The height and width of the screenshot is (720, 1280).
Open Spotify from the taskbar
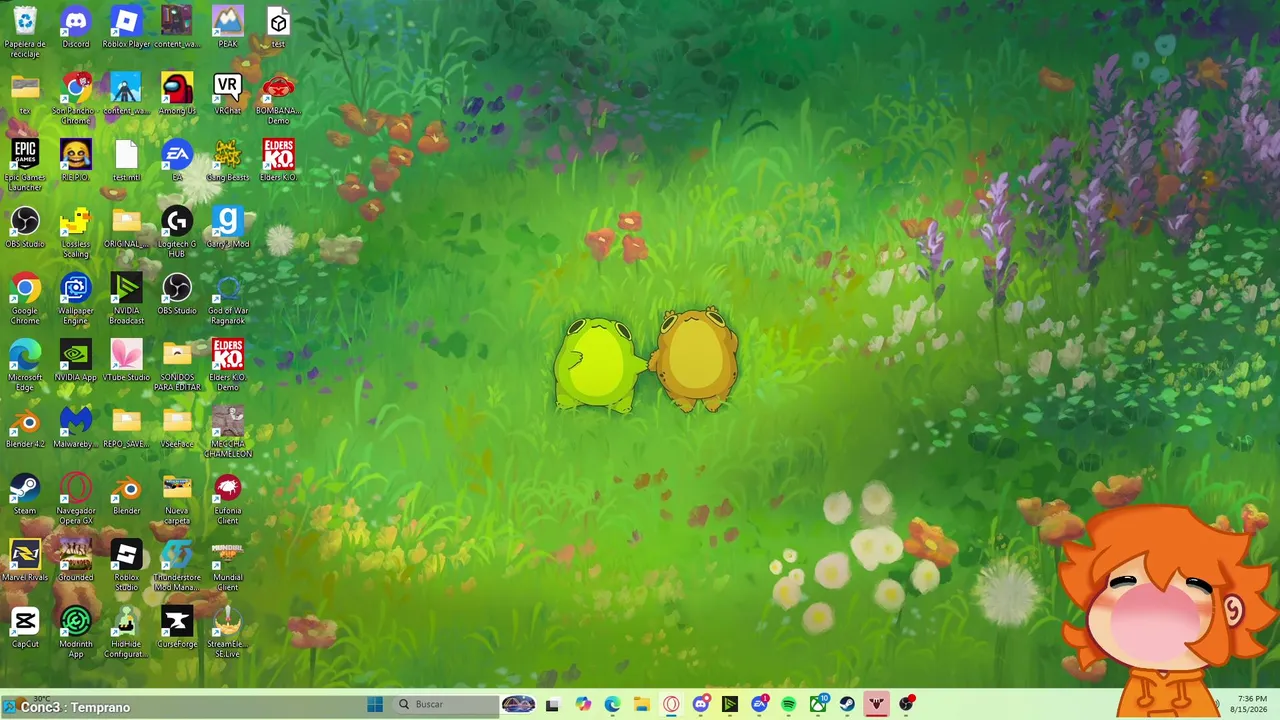click(789, 704)
